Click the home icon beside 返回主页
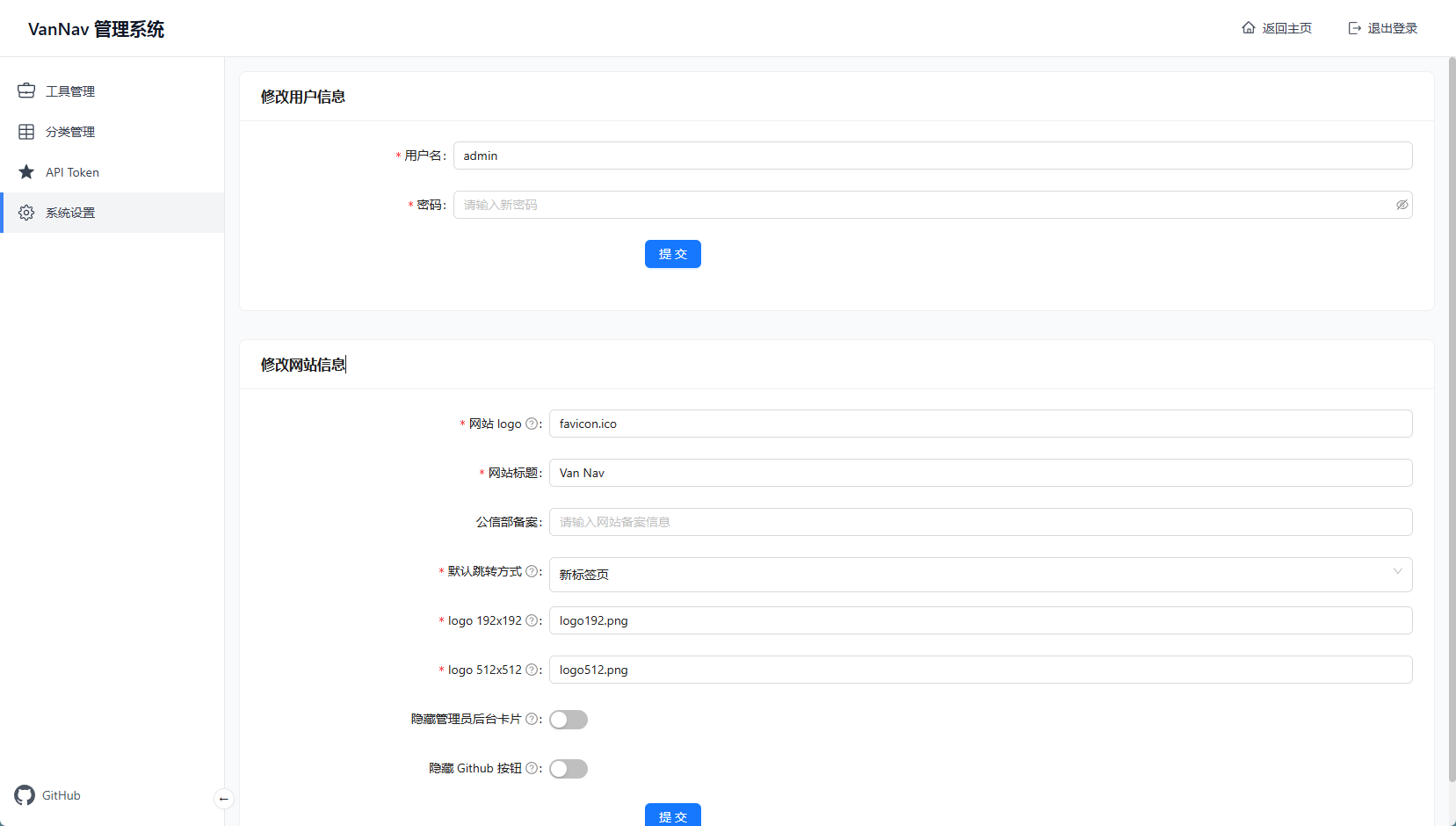This screenshot has width=1456, height=826. pos(1249,28)
